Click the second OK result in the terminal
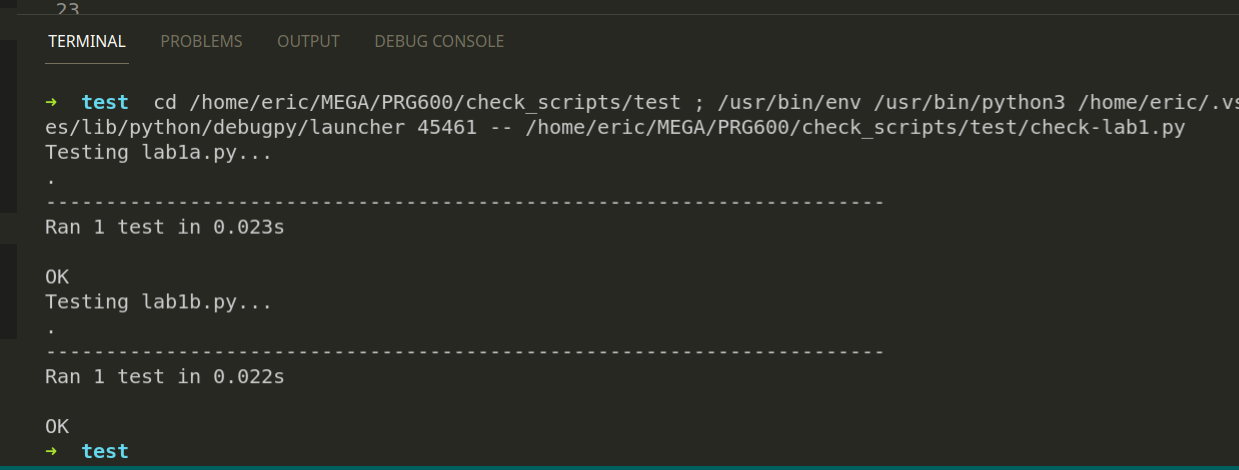Viewport: 1239px width, 470px height. point(57,426)
